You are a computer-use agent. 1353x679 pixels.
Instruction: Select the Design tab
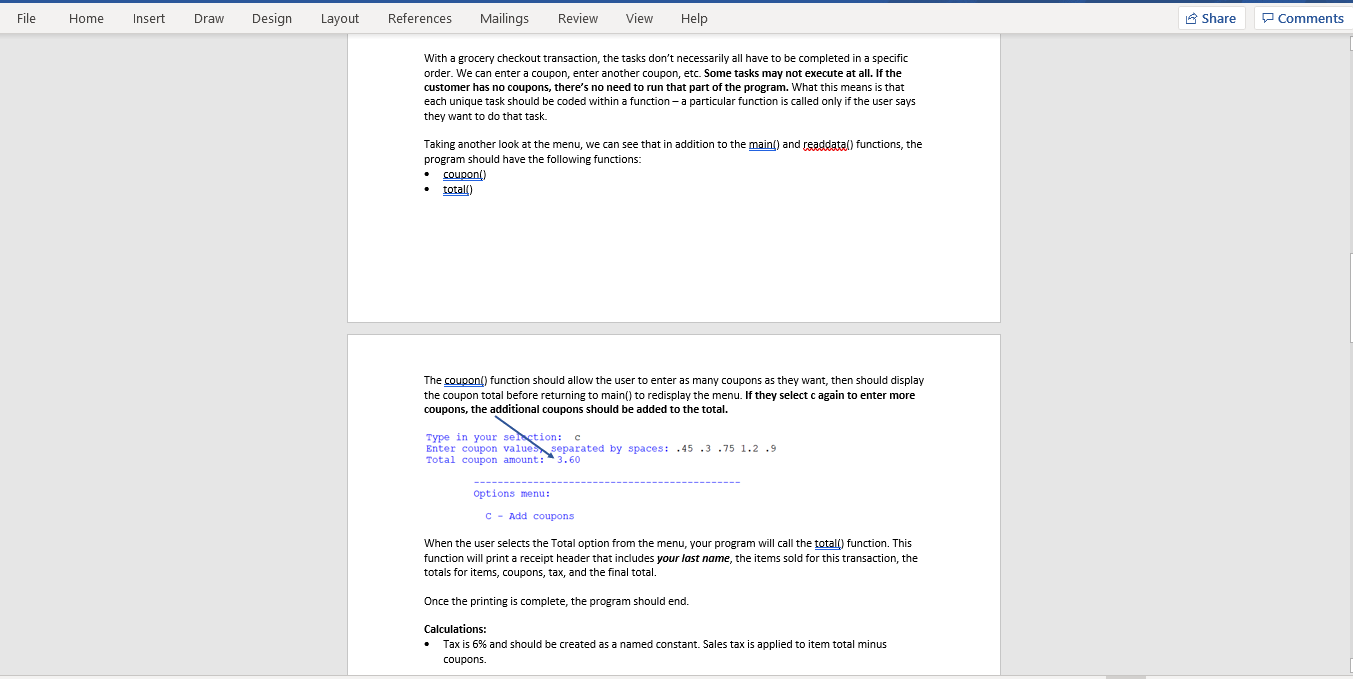(x=271, y=18)
